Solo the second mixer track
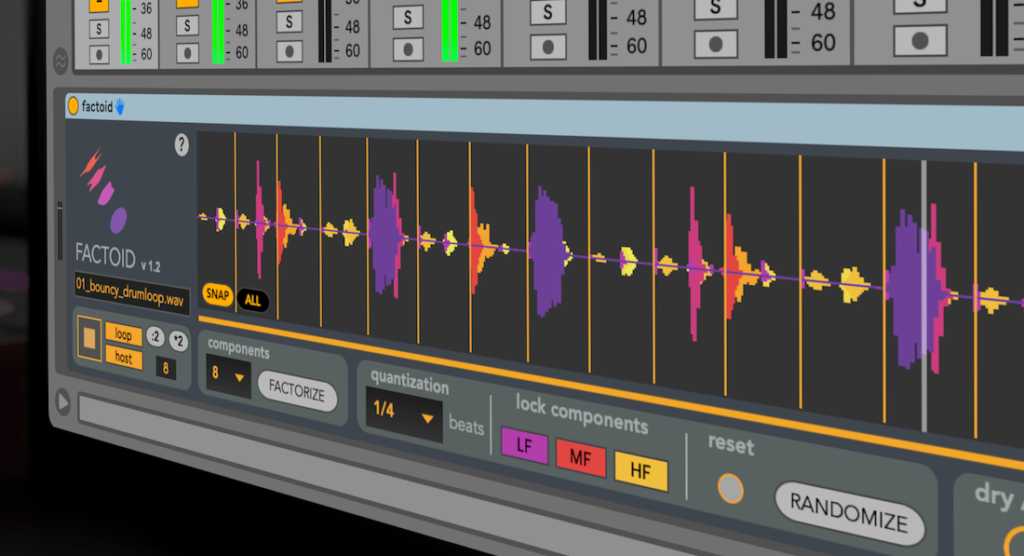 pyautogui.click(x=187, y=26)
